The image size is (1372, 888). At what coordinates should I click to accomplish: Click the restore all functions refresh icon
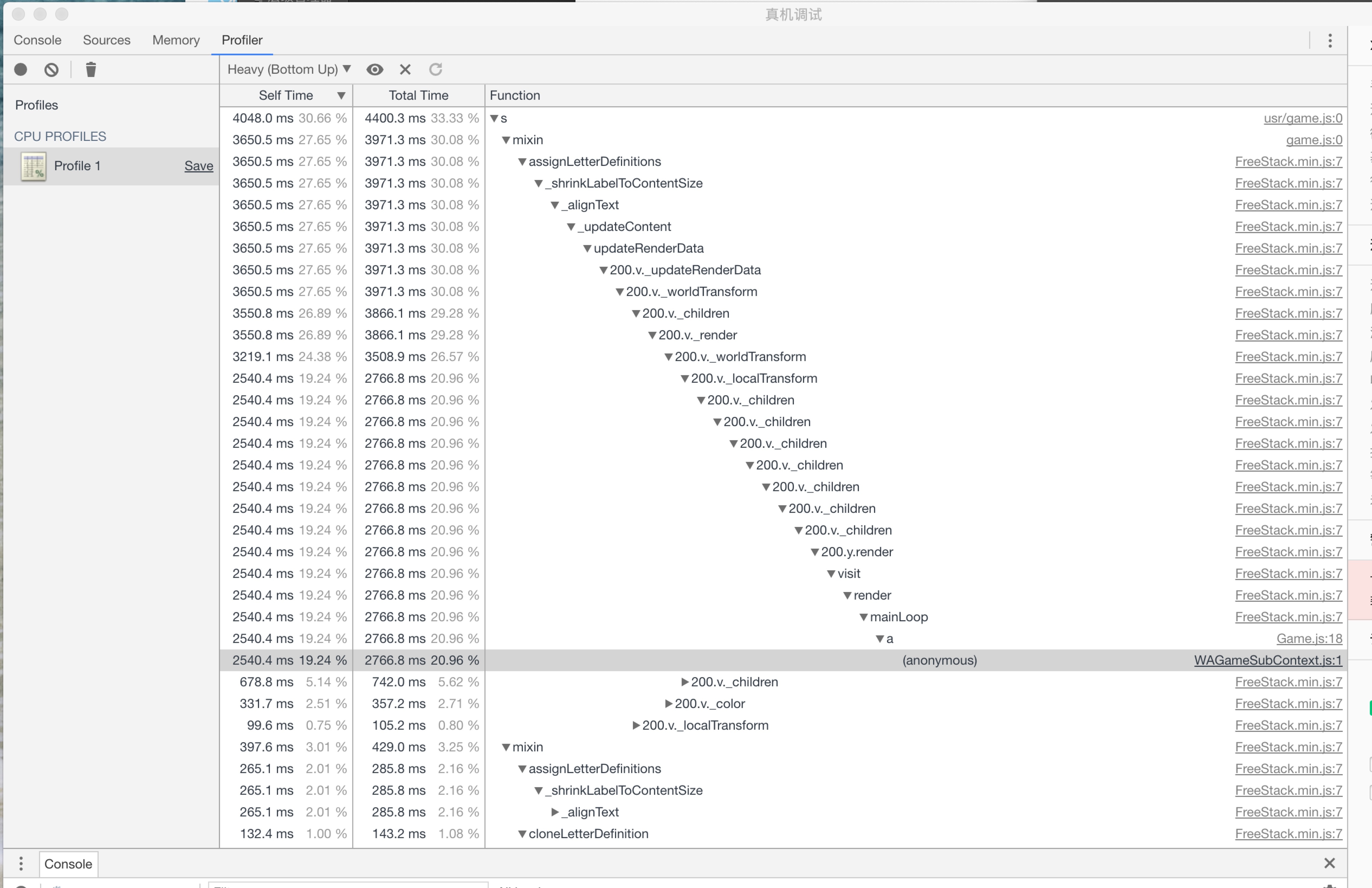436,70
